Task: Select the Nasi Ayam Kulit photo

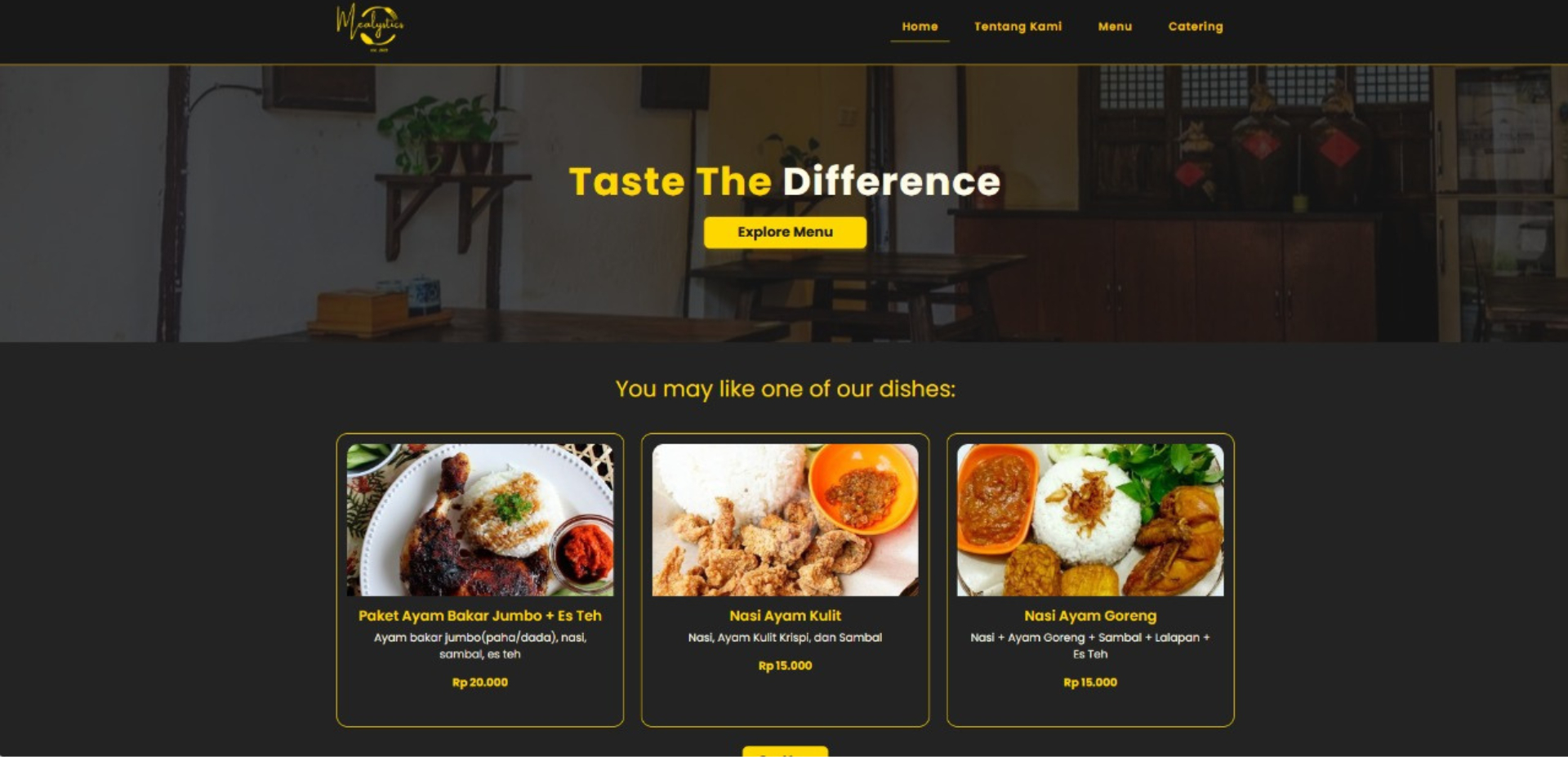Action: 785,520
